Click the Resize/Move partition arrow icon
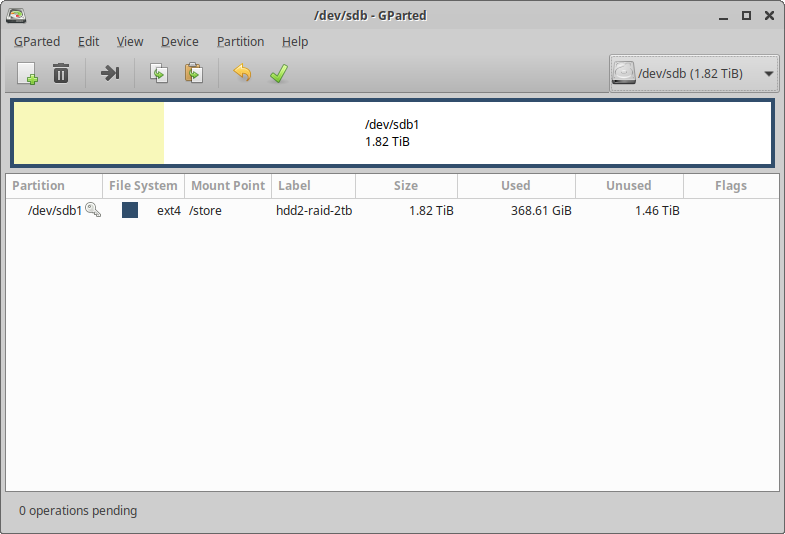This screenshot has width=785, height=534. [110, 74]
